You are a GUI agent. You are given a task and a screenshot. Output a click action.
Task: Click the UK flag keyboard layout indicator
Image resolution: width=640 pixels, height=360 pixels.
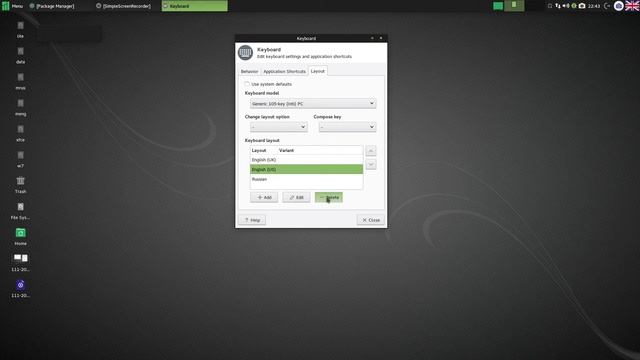click(x=632, y=6)
